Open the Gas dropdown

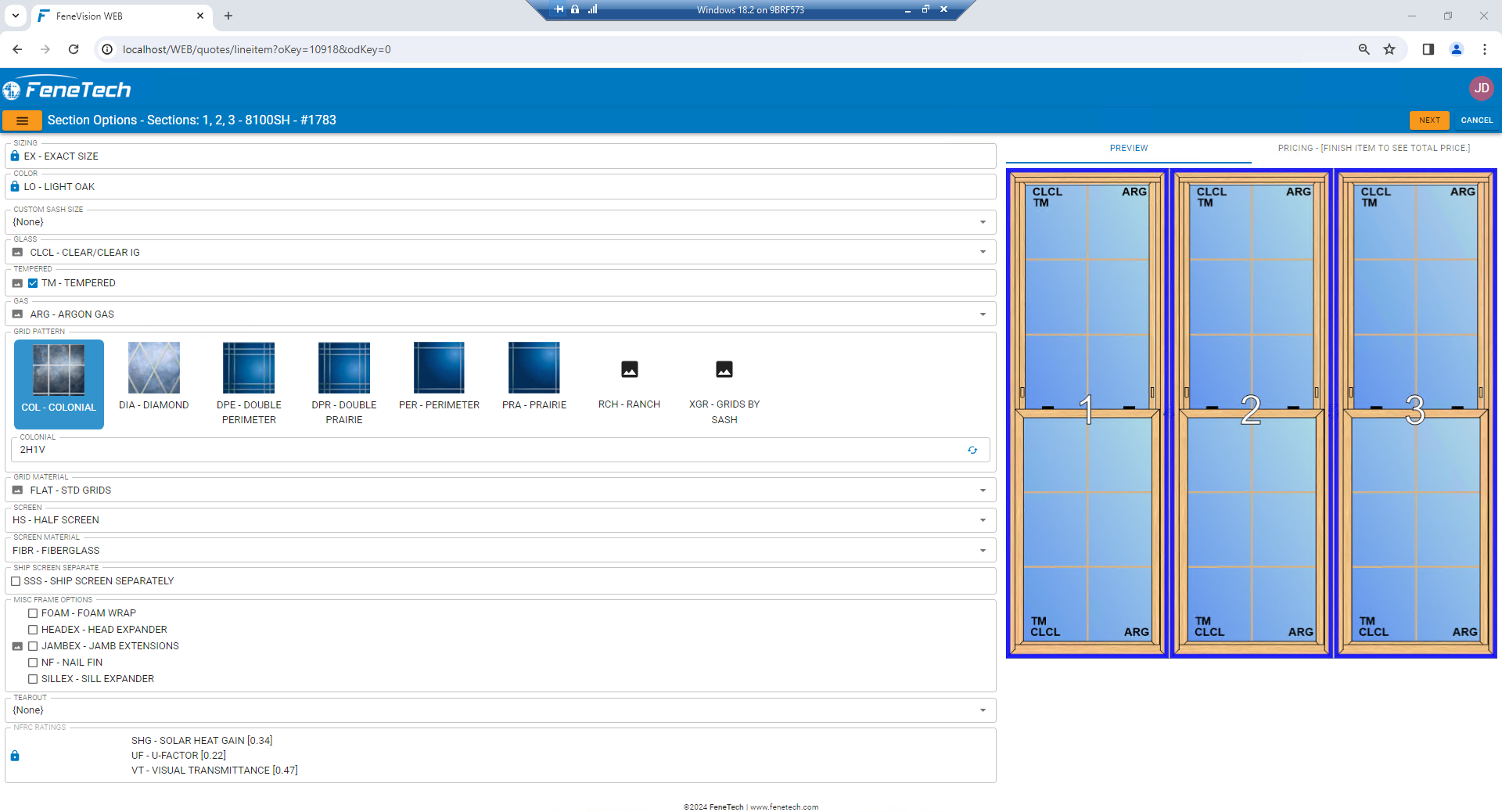[983, 314]
